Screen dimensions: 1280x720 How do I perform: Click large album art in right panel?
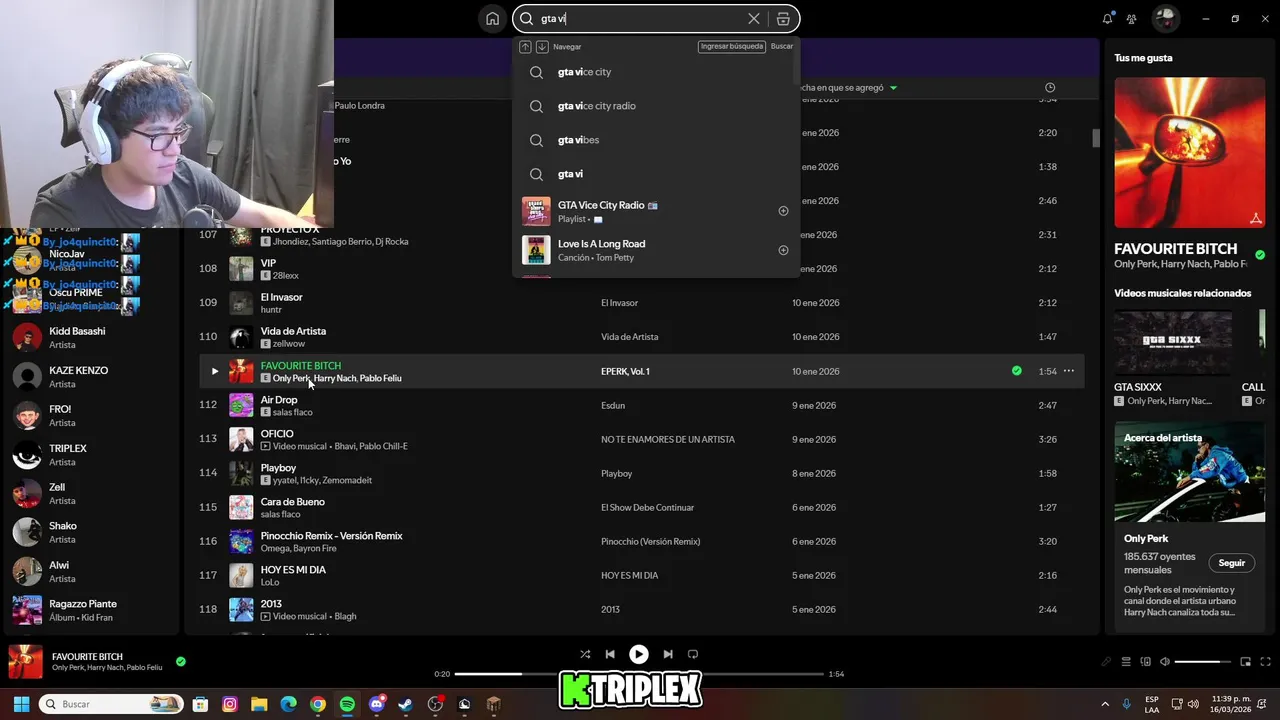click(x=1190, y=153)
